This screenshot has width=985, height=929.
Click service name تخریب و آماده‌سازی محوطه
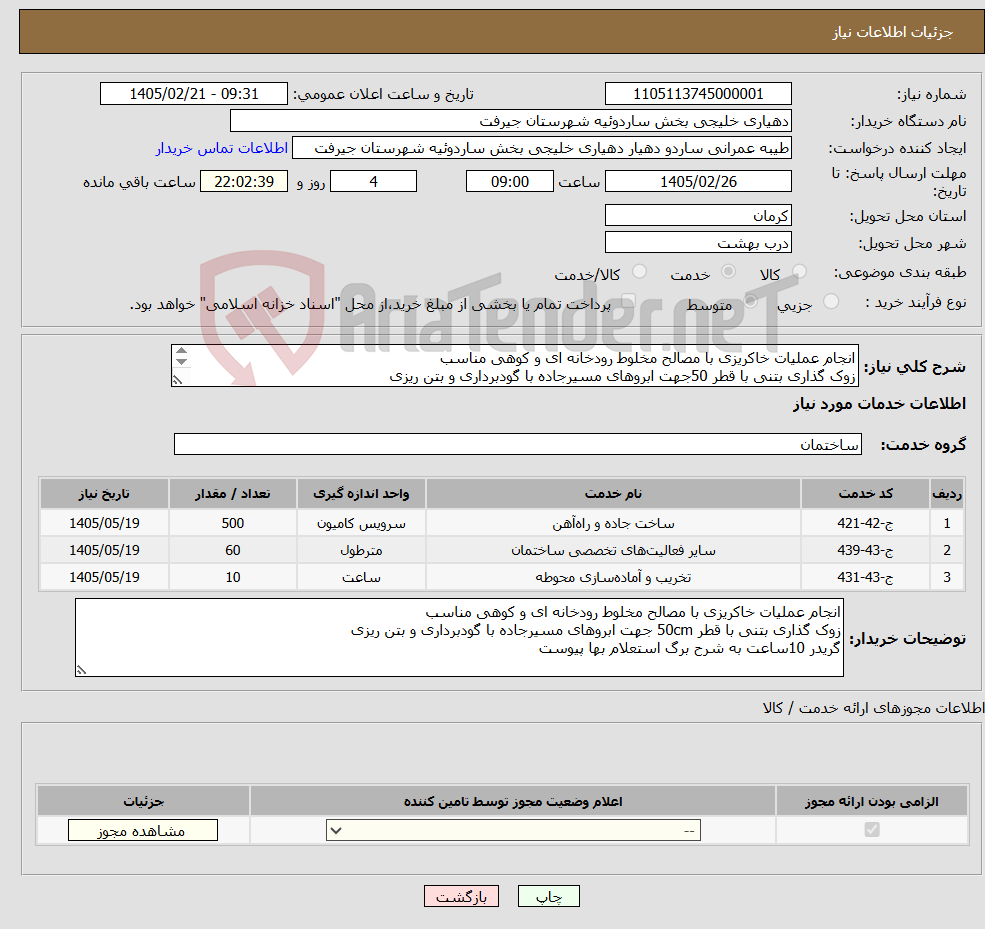click(613, 577)
